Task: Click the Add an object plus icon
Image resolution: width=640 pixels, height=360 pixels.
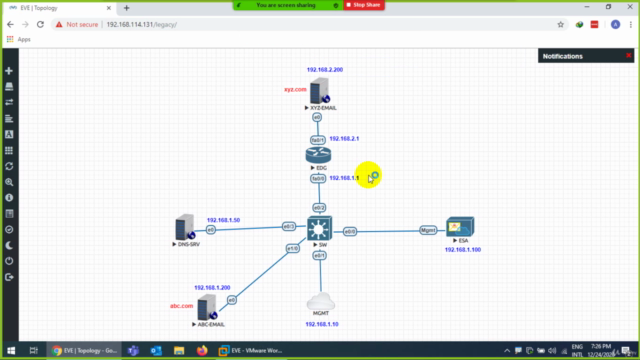Action: pos(9,71)
